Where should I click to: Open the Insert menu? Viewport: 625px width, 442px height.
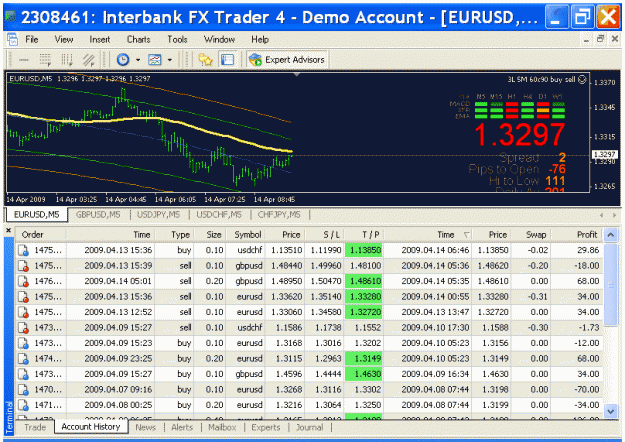[x=100, y=39]
